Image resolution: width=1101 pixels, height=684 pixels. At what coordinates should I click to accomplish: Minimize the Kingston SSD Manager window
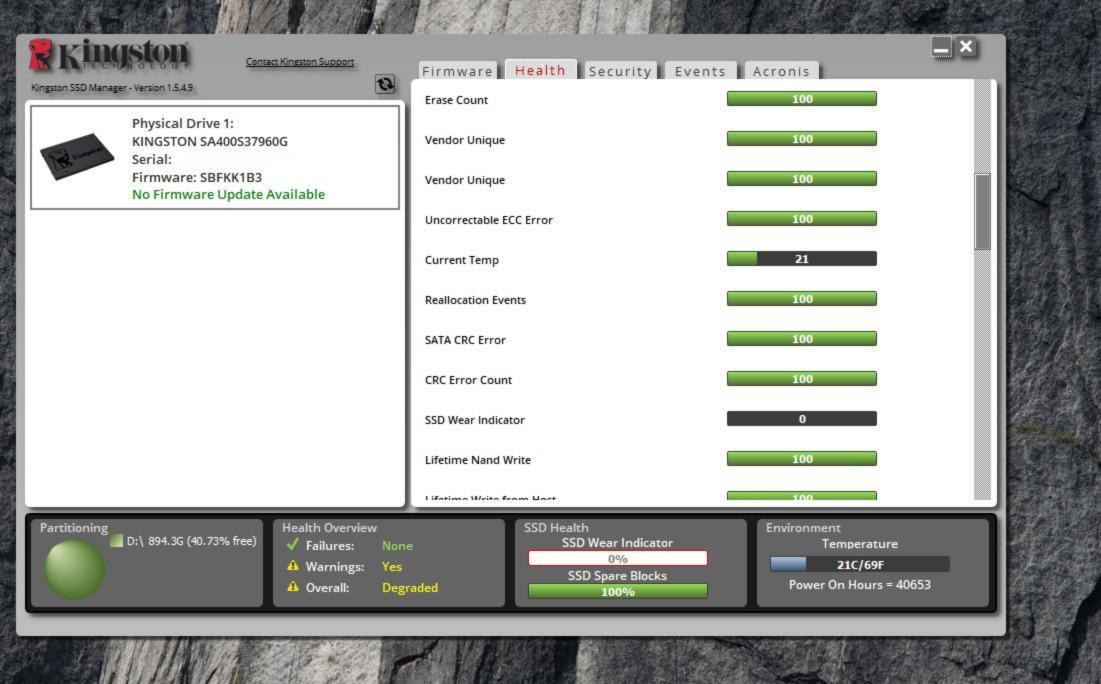(x=941, y=47)
